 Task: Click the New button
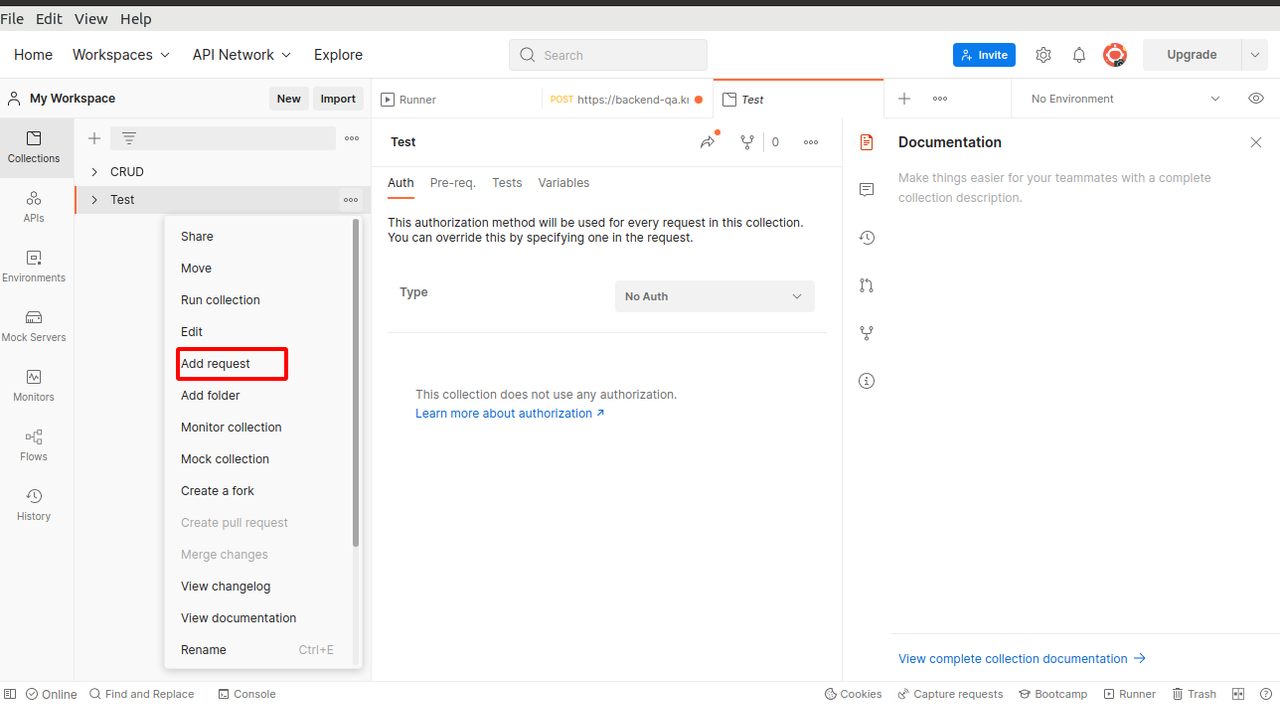point(289,98)
